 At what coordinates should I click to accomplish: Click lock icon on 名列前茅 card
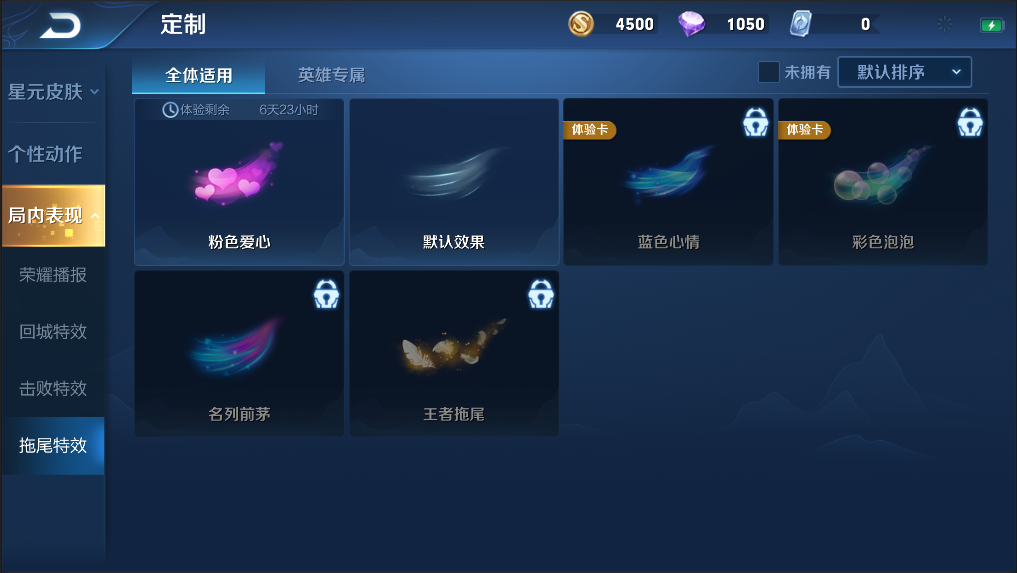point(326,293)
